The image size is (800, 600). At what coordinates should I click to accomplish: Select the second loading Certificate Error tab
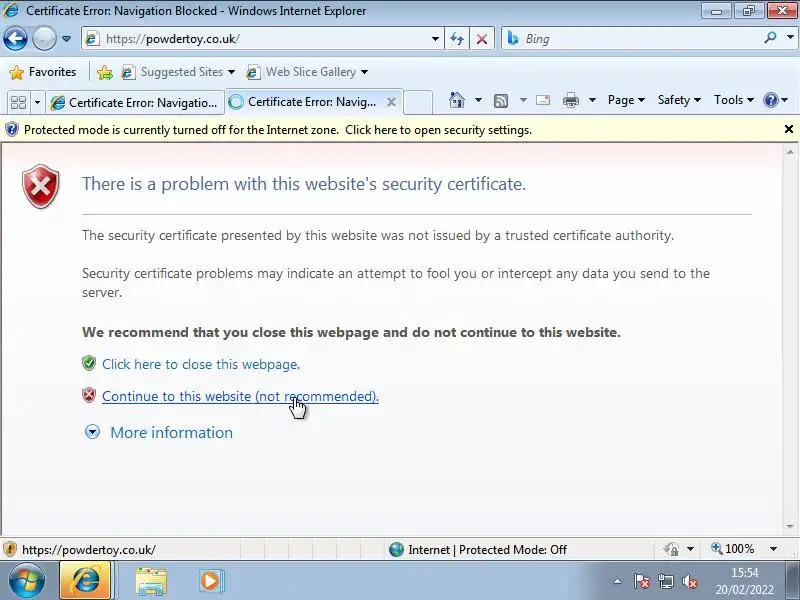point(305,102)
